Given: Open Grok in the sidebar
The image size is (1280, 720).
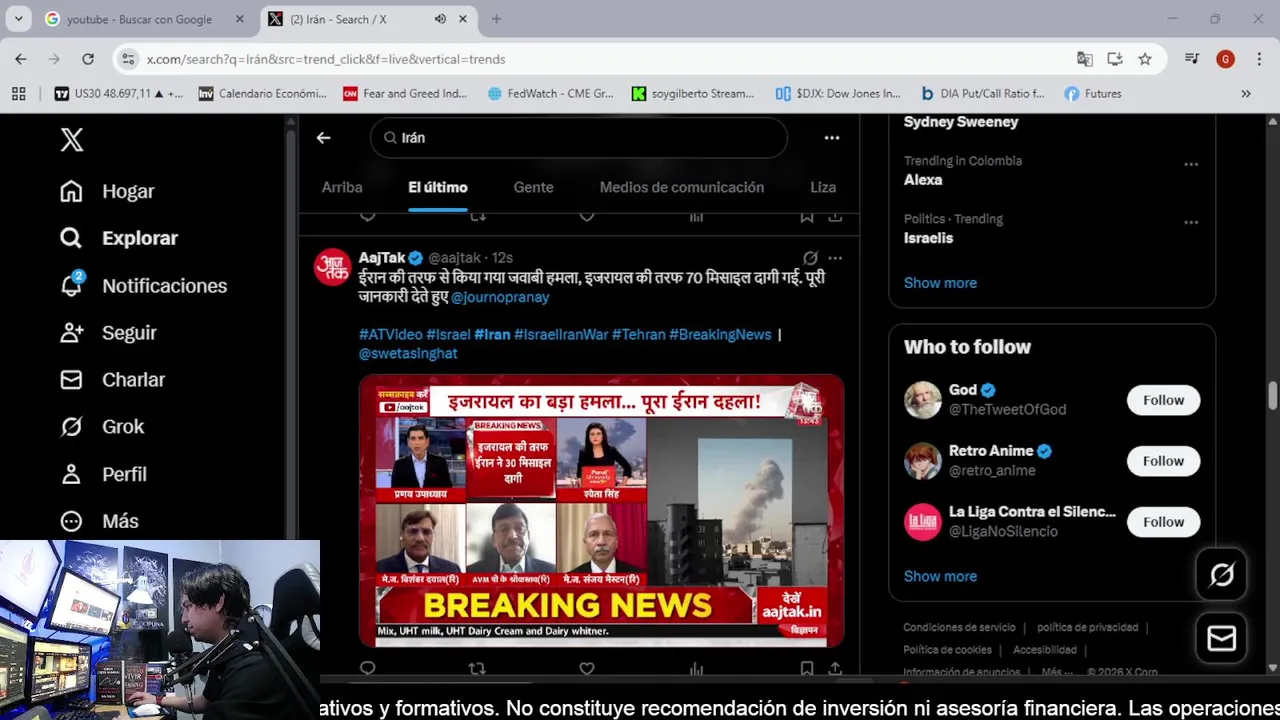Looking at the screenshot, I should point(102,427).
